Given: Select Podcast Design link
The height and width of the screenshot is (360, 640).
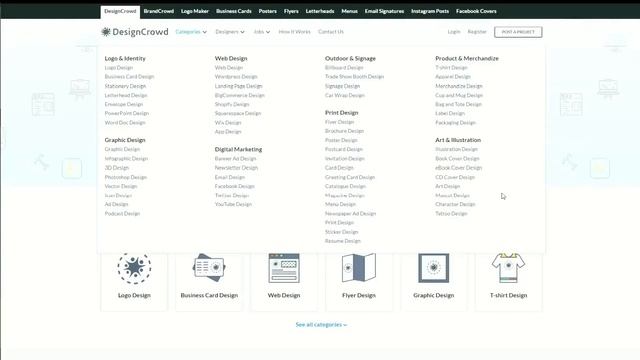Looking at the screenshot, I should pyautogui.click(x=122, y=213).
